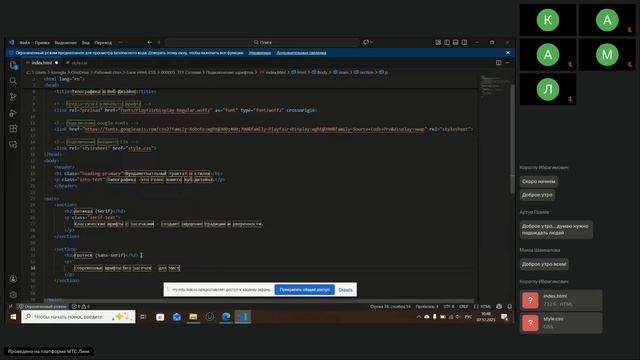Click Скрыть on the screen sharing bar

pyautogui.click(x=346, y=290)
